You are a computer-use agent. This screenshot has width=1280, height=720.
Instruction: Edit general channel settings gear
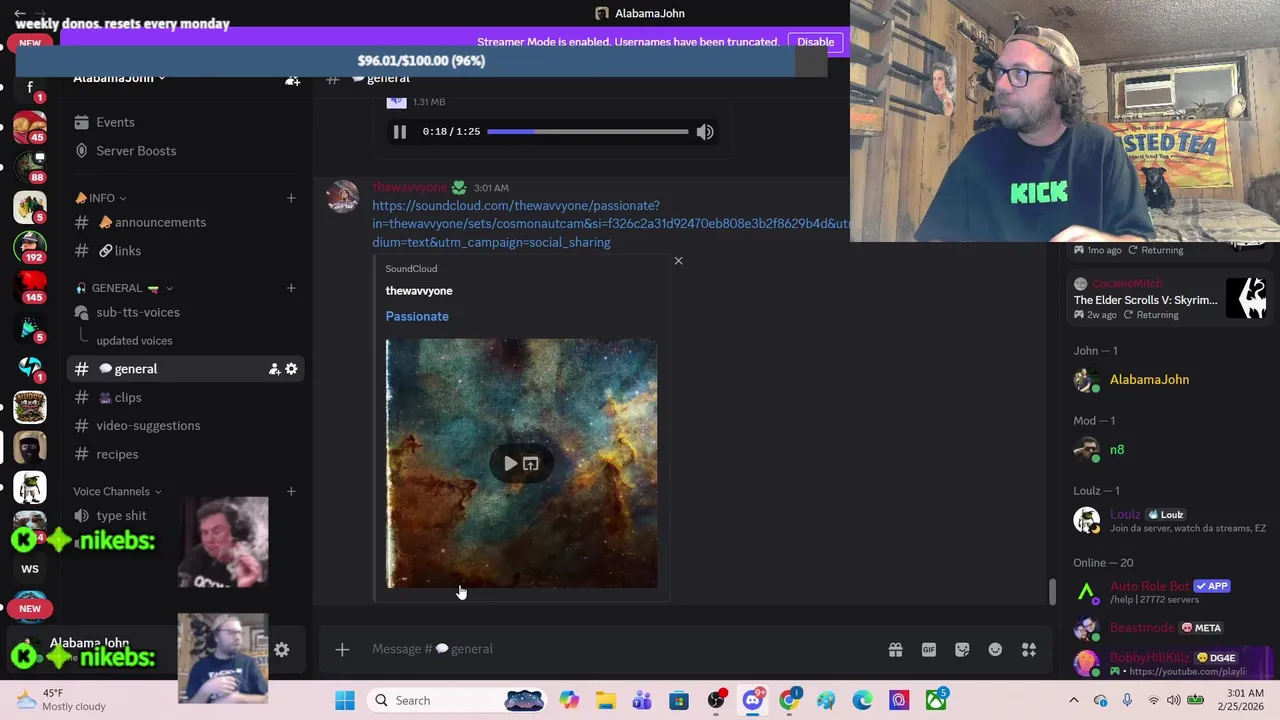(x=291, y=369)
